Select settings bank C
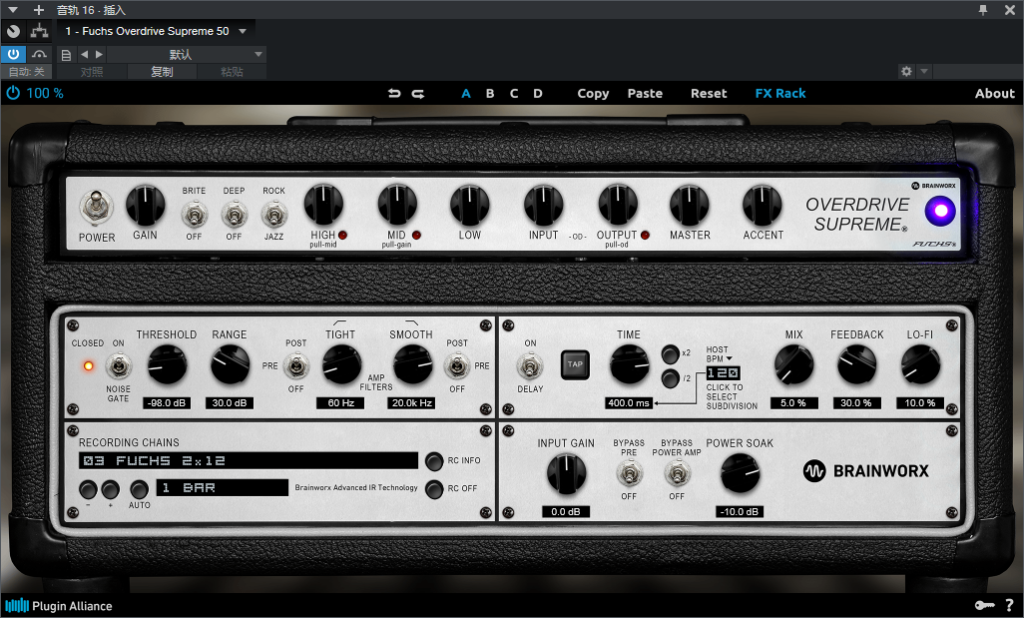The width and height of the screenshot is (1024, 618). 514,93
